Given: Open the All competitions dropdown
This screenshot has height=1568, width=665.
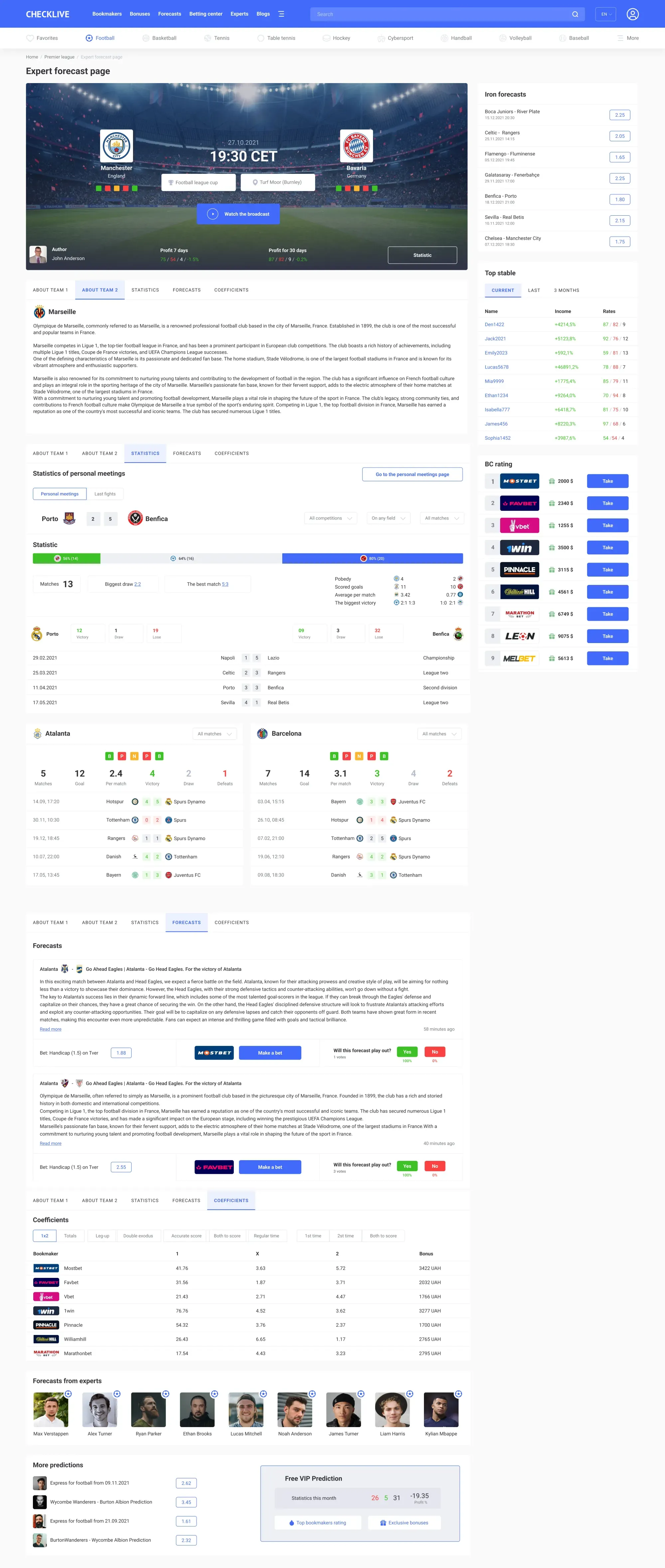Looking at the screenshot, I should point(330,518).
